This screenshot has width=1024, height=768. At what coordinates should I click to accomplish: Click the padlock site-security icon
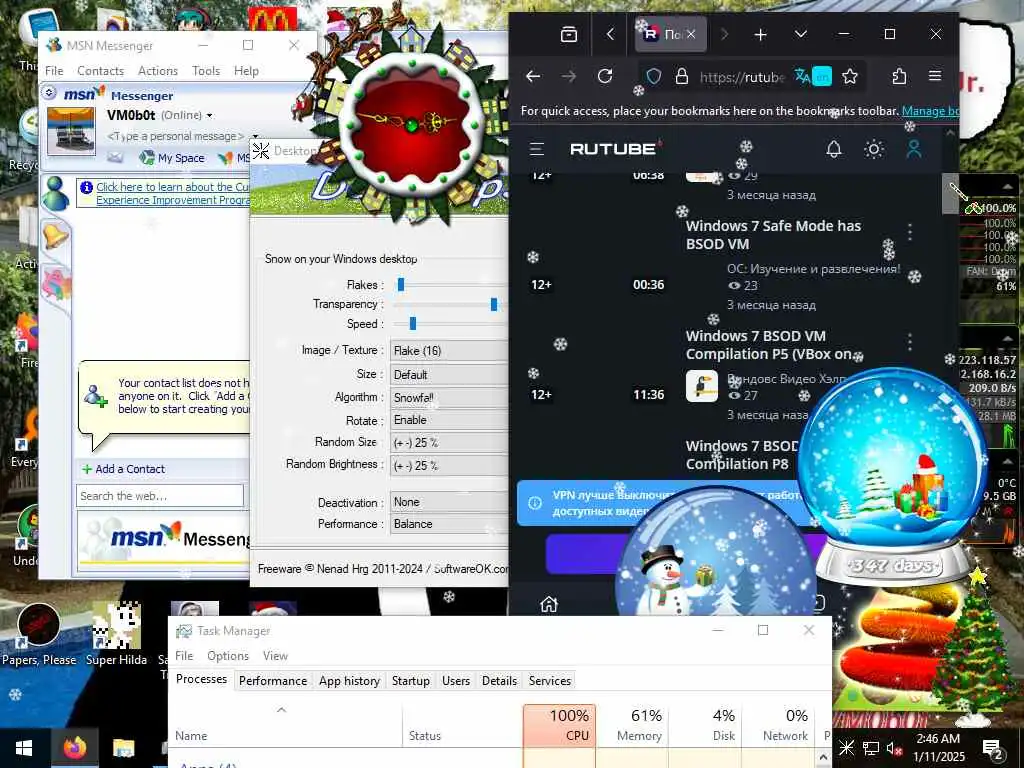pyautogui.click(x=682, y=76)
